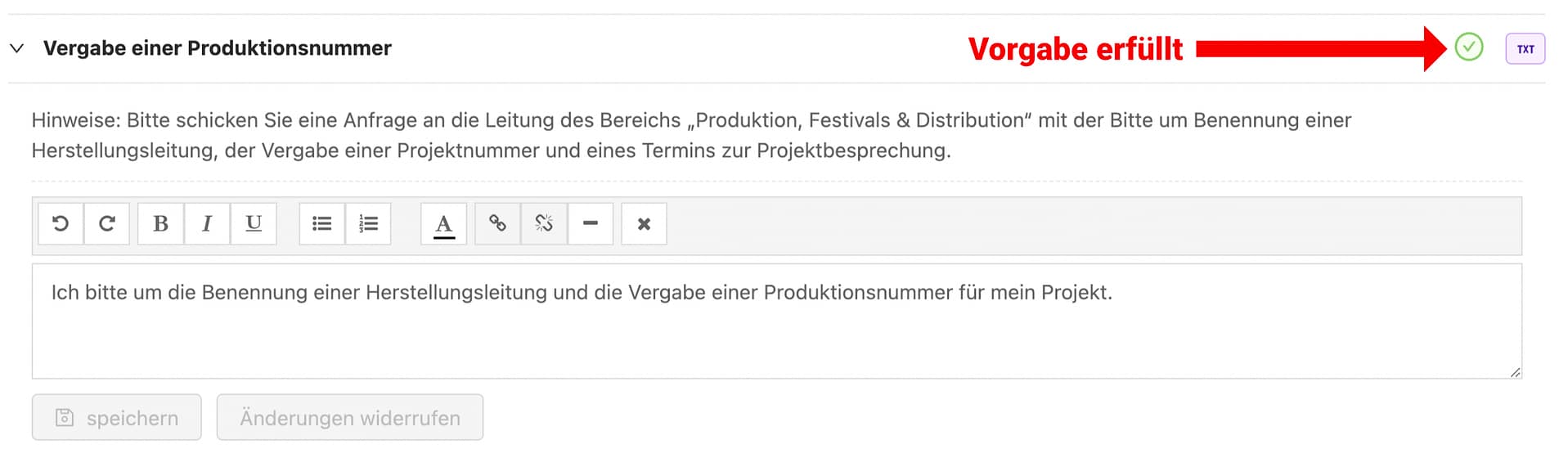This screenshot has height=458, width=1568.
Task: Insert a hyperlink with the chain icon
Action: point(497,223)
